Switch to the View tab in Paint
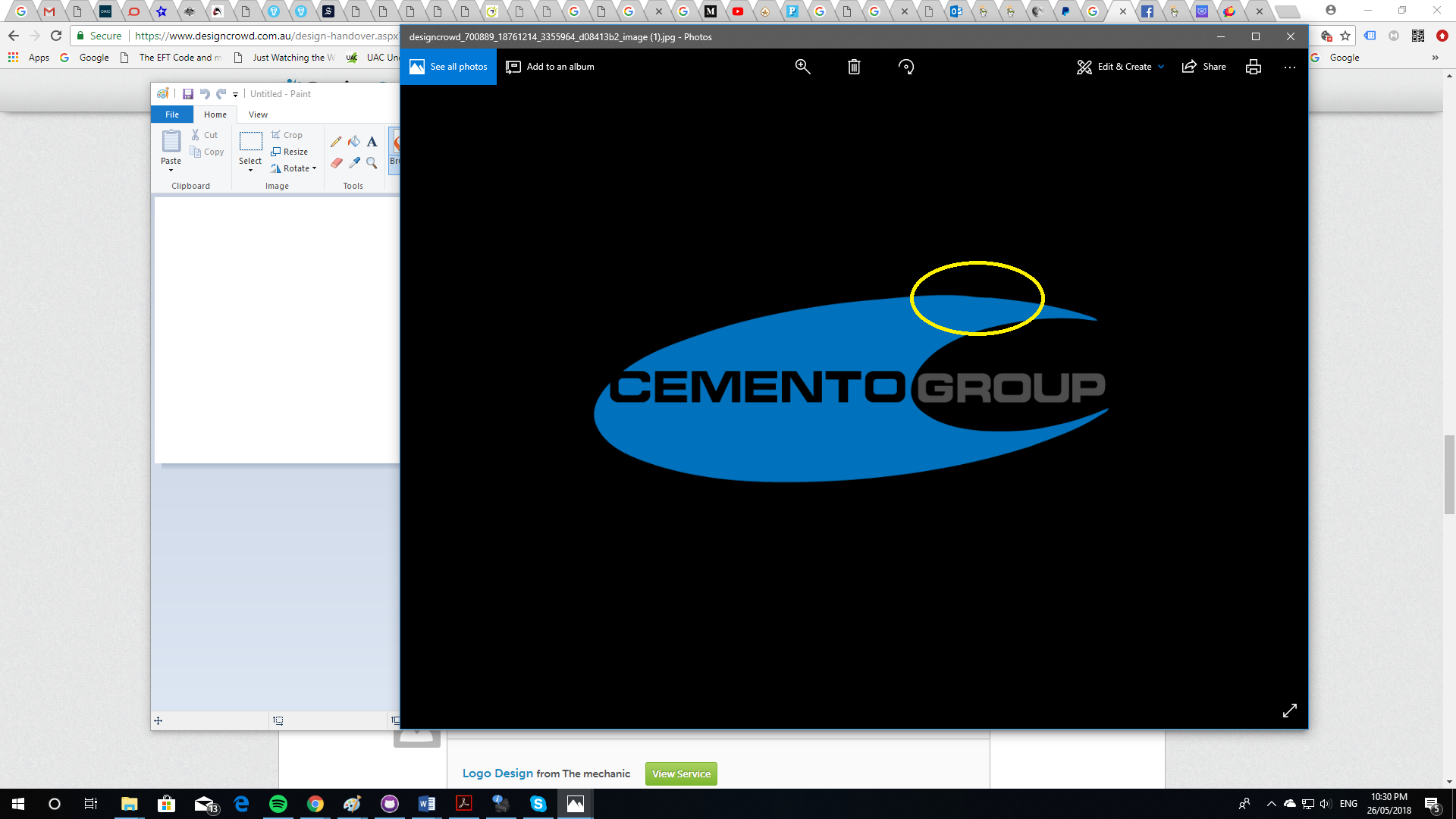This screenshot has height=819, width=1456. [x=258, y=115]
